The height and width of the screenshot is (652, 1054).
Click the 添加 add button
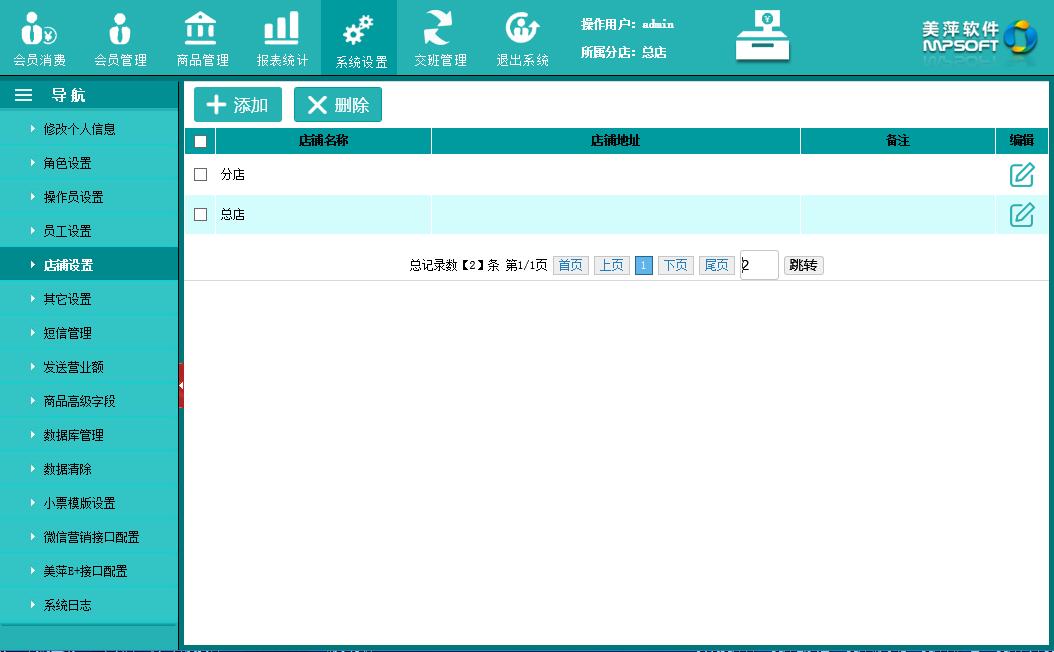(x=238, y=105)
